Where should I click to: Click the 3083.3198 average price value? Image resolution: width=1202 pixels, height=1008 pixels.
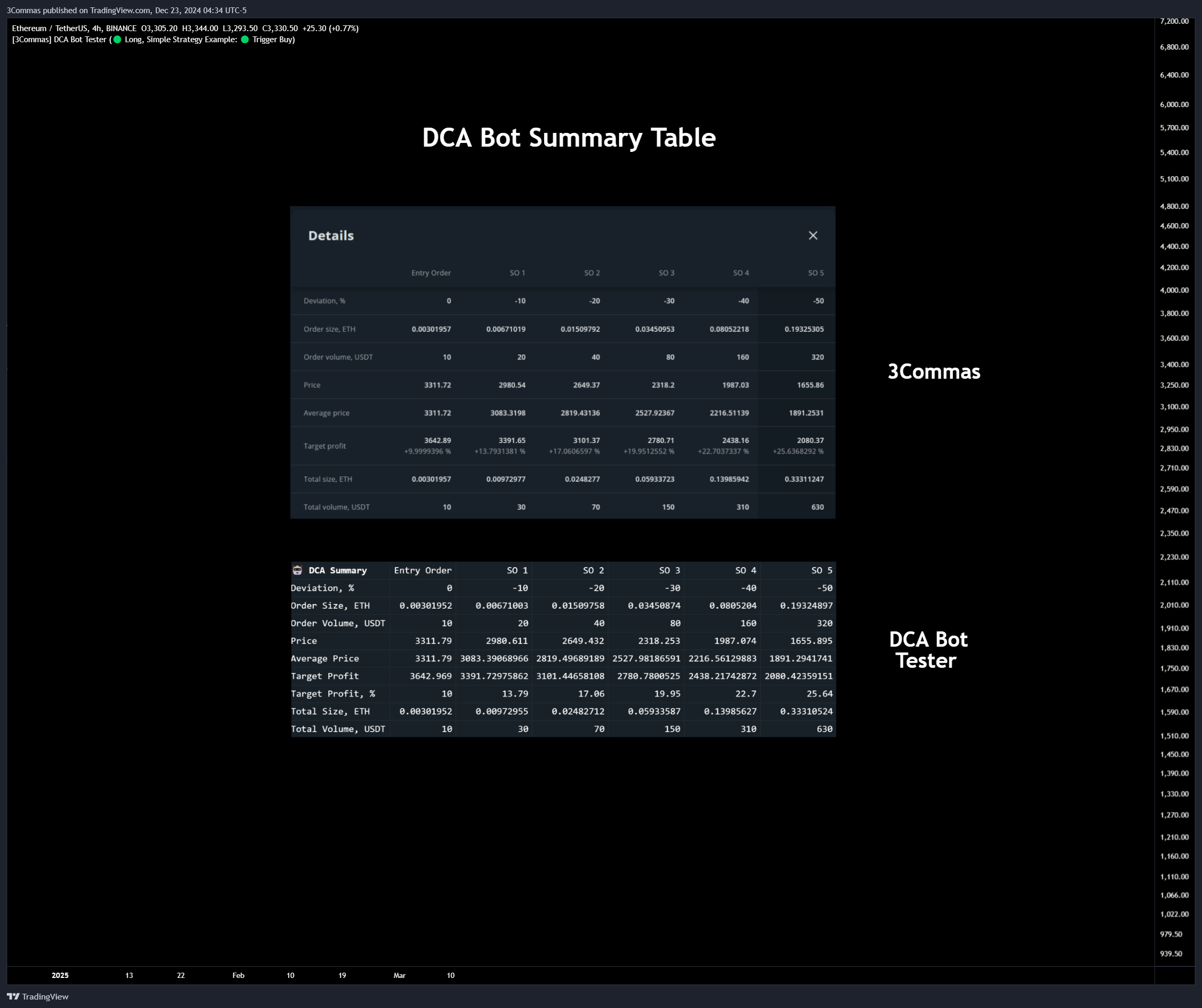point(508,413)
